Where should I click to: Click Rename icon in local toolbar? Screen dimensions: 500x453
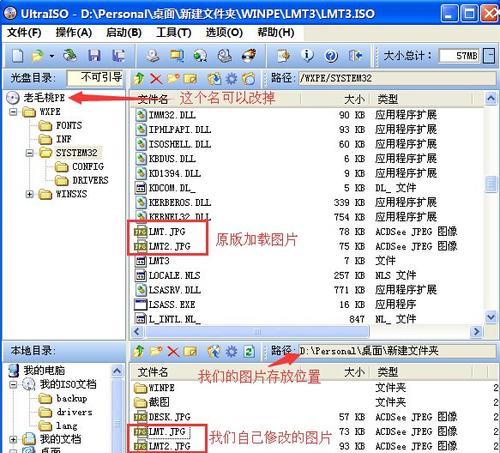coord(190,351)
